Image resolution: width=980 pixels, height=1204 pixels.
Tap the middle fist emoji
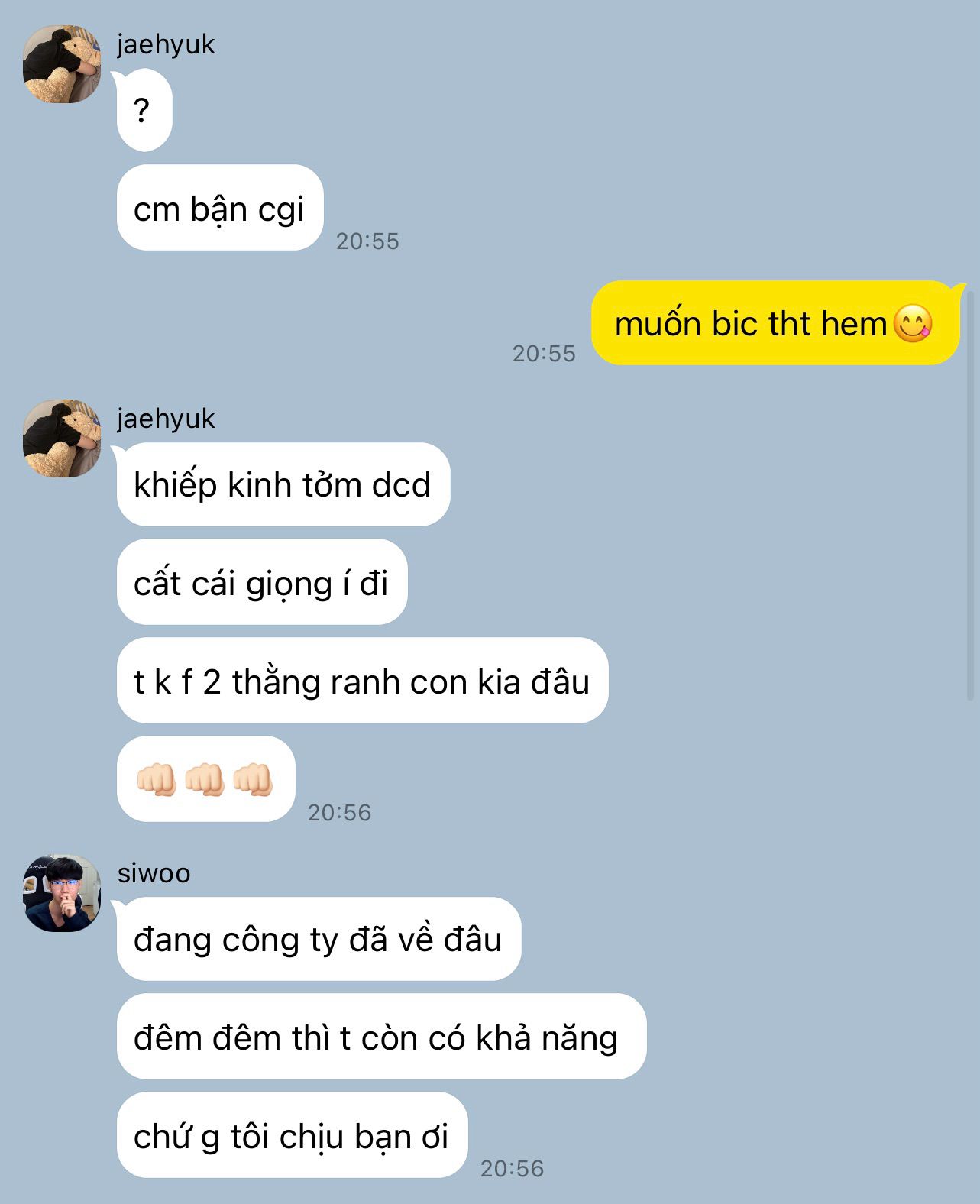(205, 779)
